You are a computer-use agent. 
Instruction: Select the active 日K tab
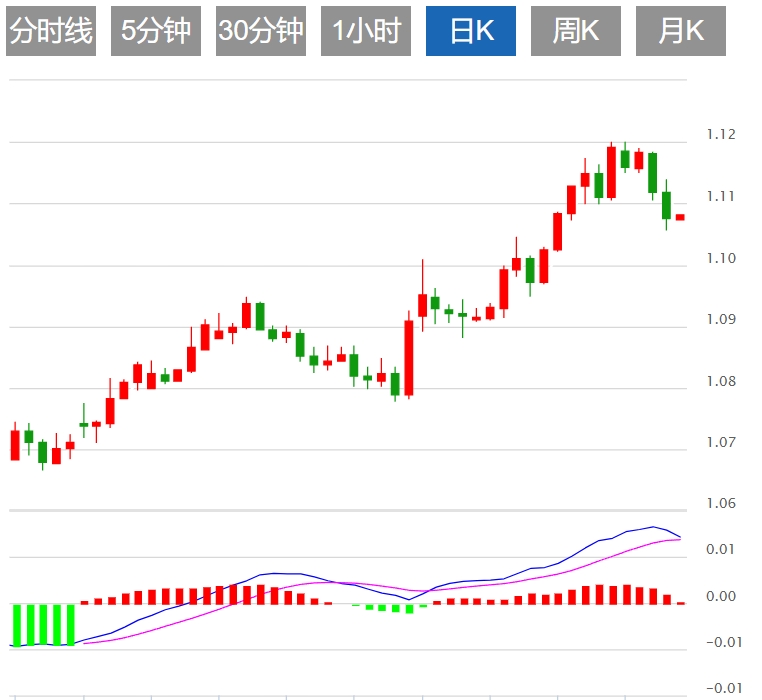point(471,31)
